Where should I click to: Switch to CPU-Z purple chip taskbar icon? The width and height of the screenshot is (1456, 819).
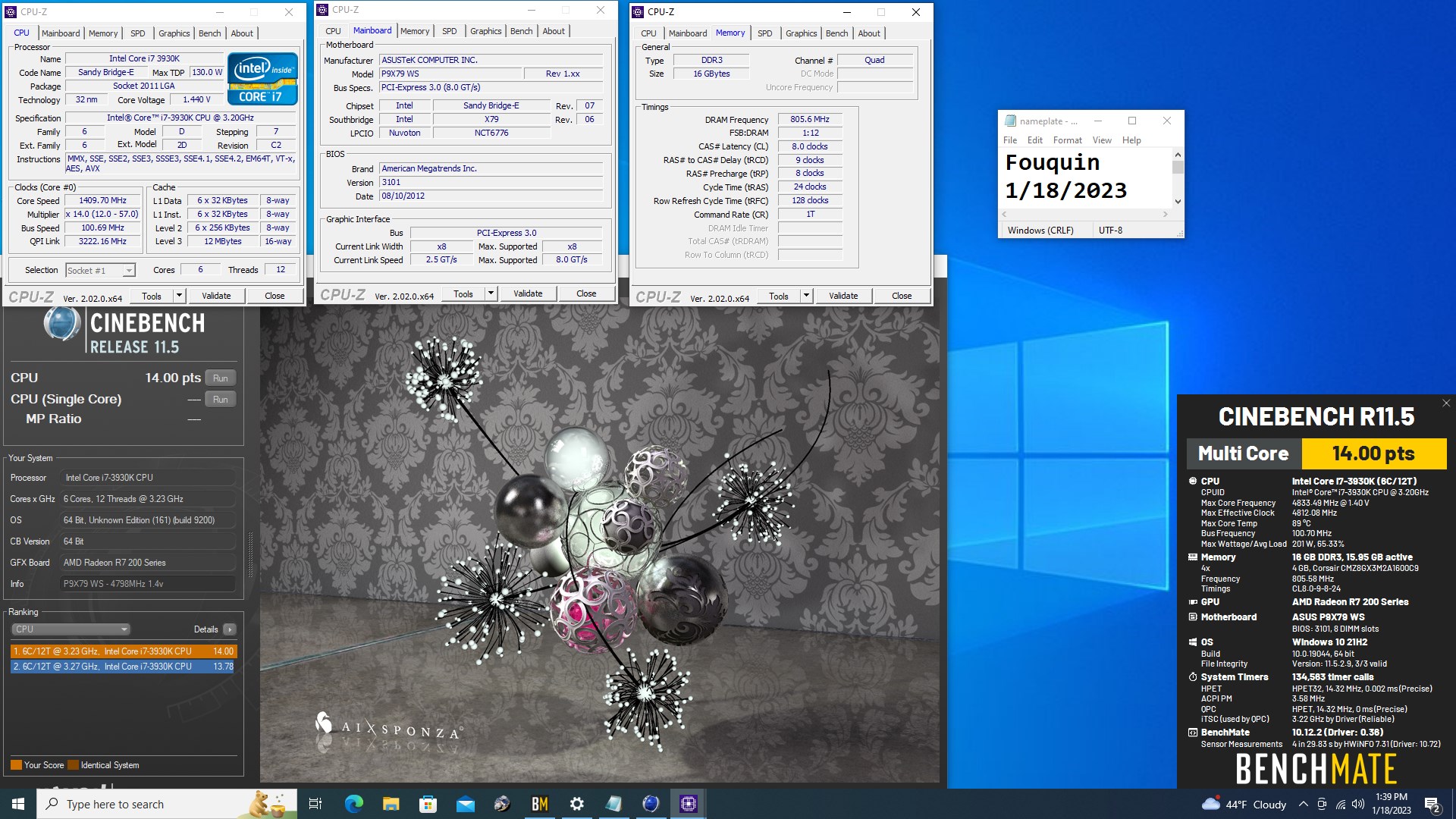point(688,804)
